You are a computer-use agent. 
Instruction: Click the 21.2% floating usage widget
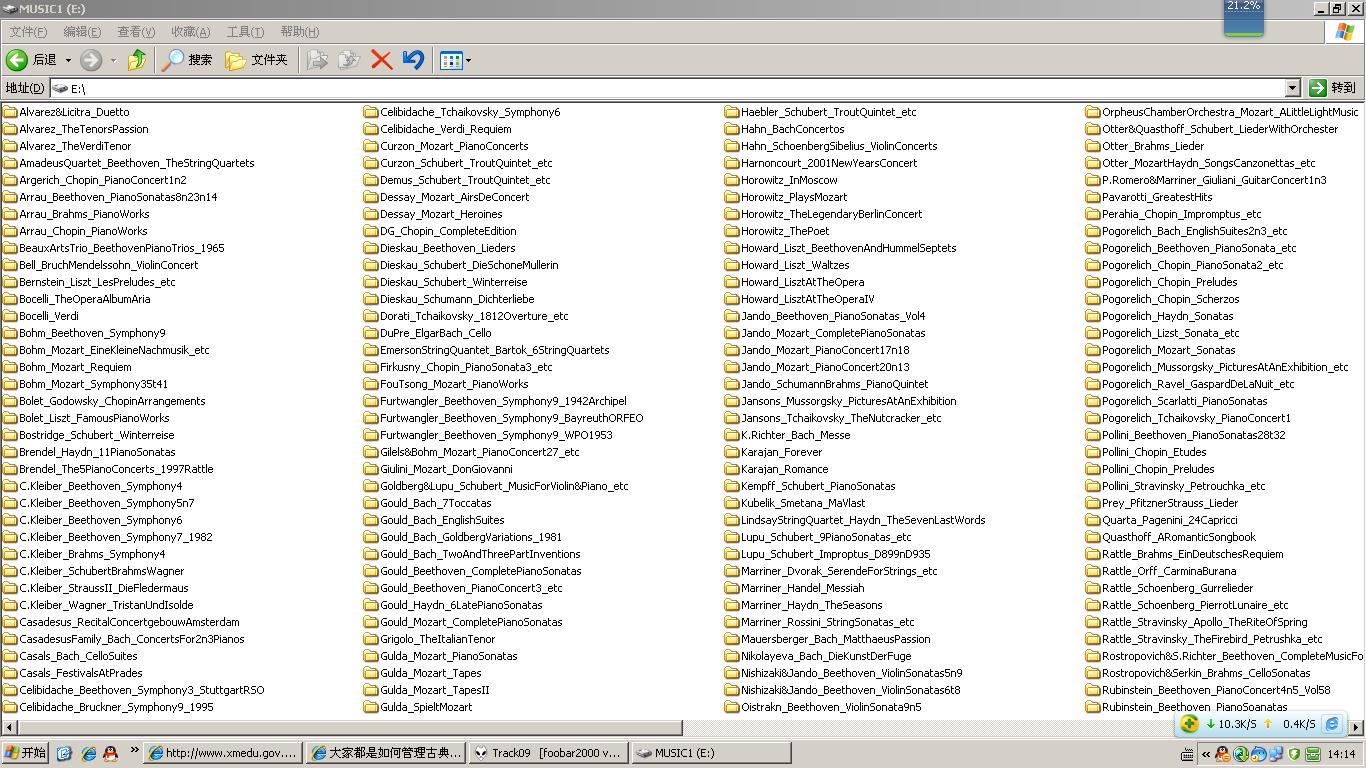click(1243, 17)
